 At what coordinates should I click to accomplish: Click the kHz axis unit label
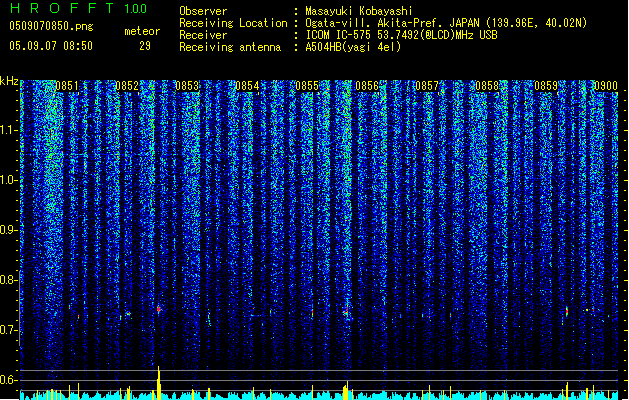[9, 81]
